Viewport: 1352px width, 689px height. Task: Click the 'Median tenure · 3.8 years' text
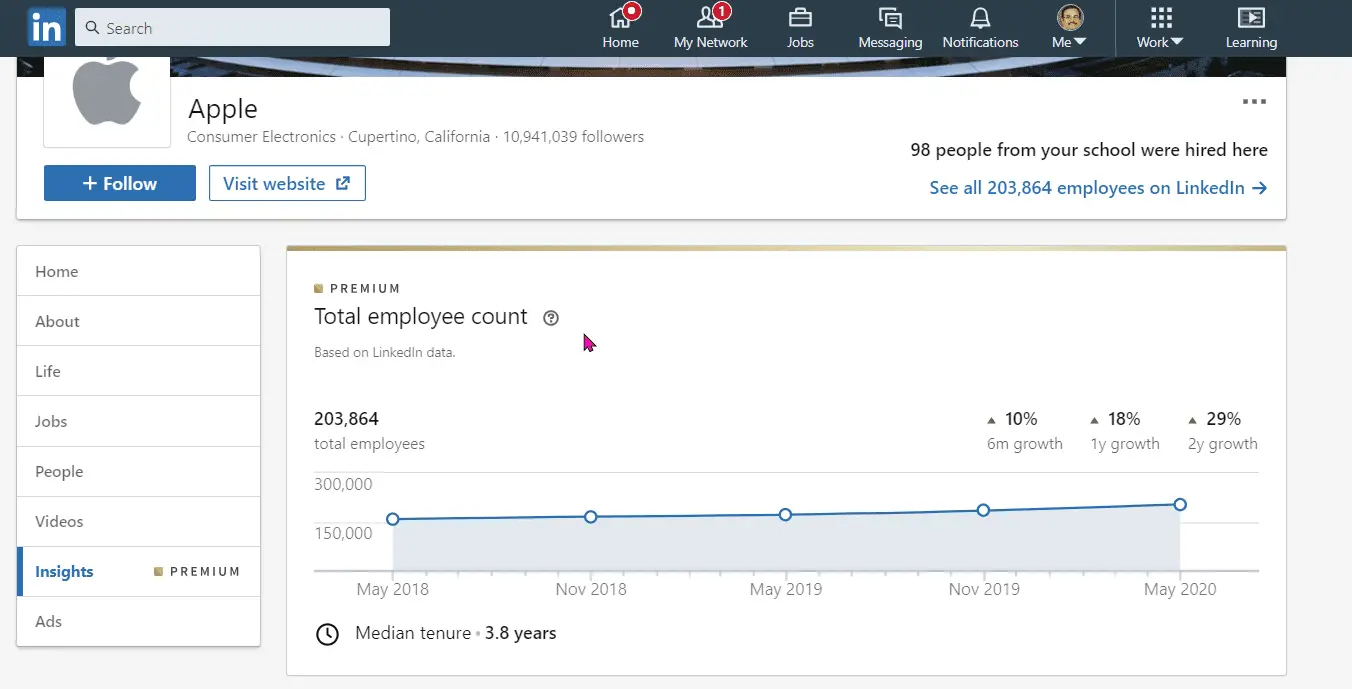click(x=456, y=633)
